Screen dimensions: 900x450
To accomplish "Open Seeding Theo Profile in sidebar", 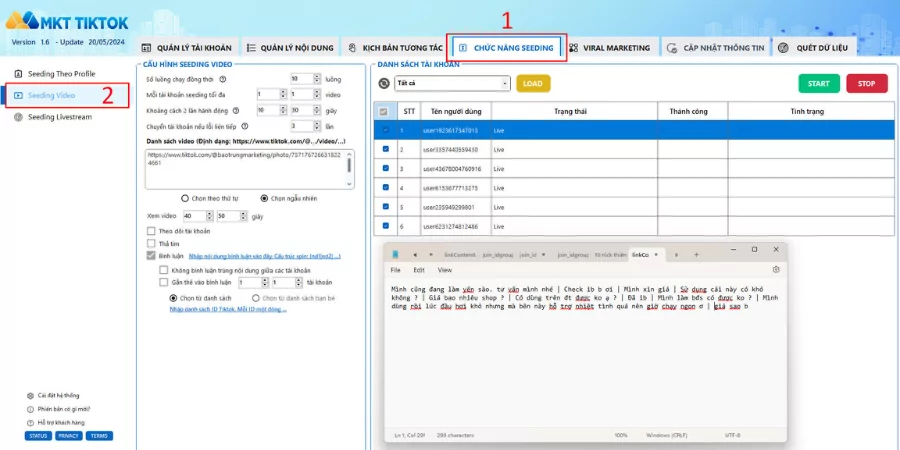I will (55, 74).
